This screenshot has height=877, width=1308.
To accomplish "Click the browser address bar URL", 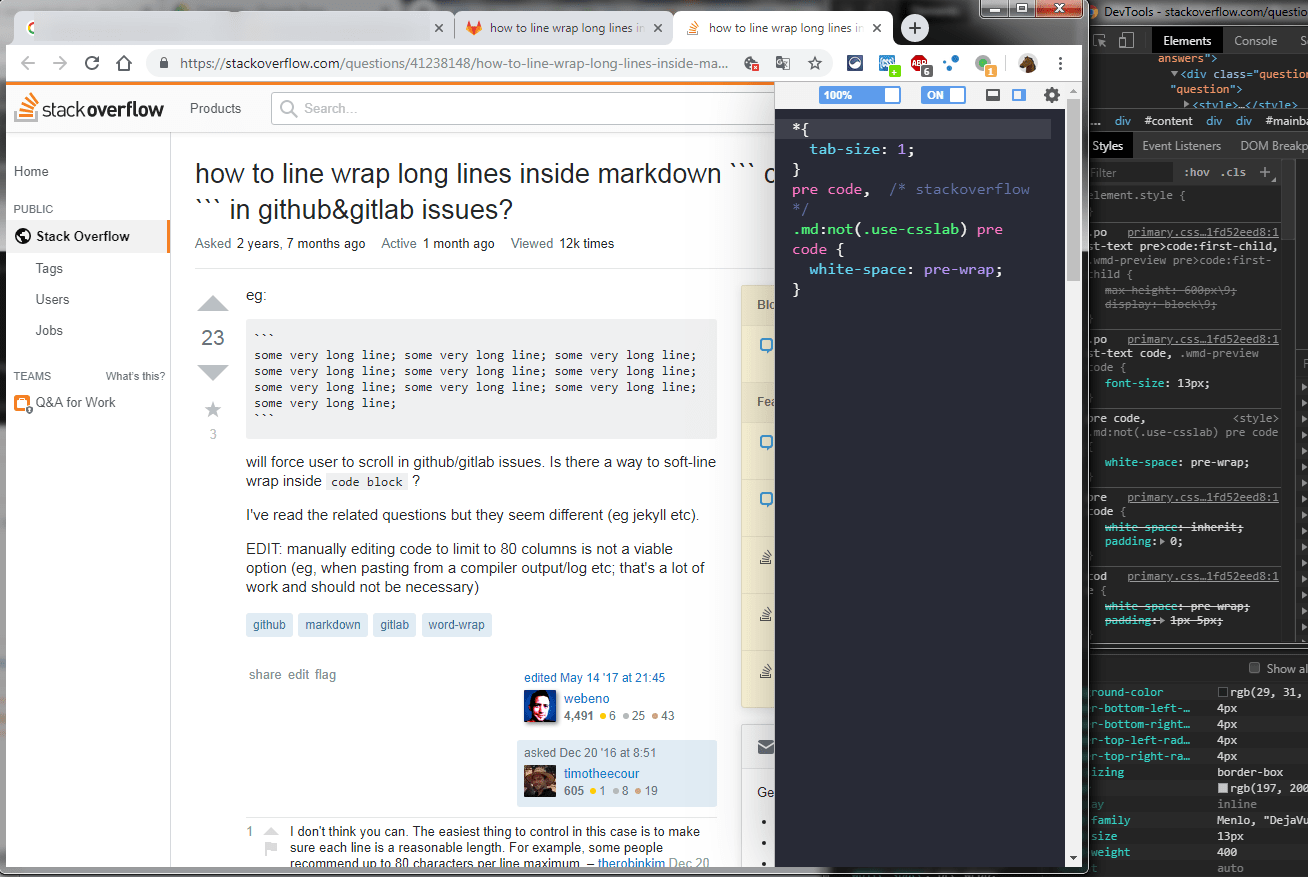I will point(455,63).
